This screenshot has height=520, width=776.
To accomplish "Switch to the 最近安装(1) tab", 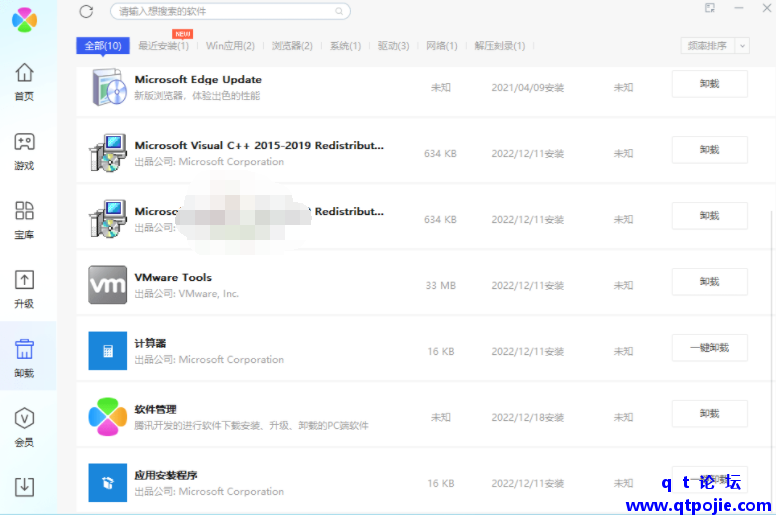I will (163, 46).
